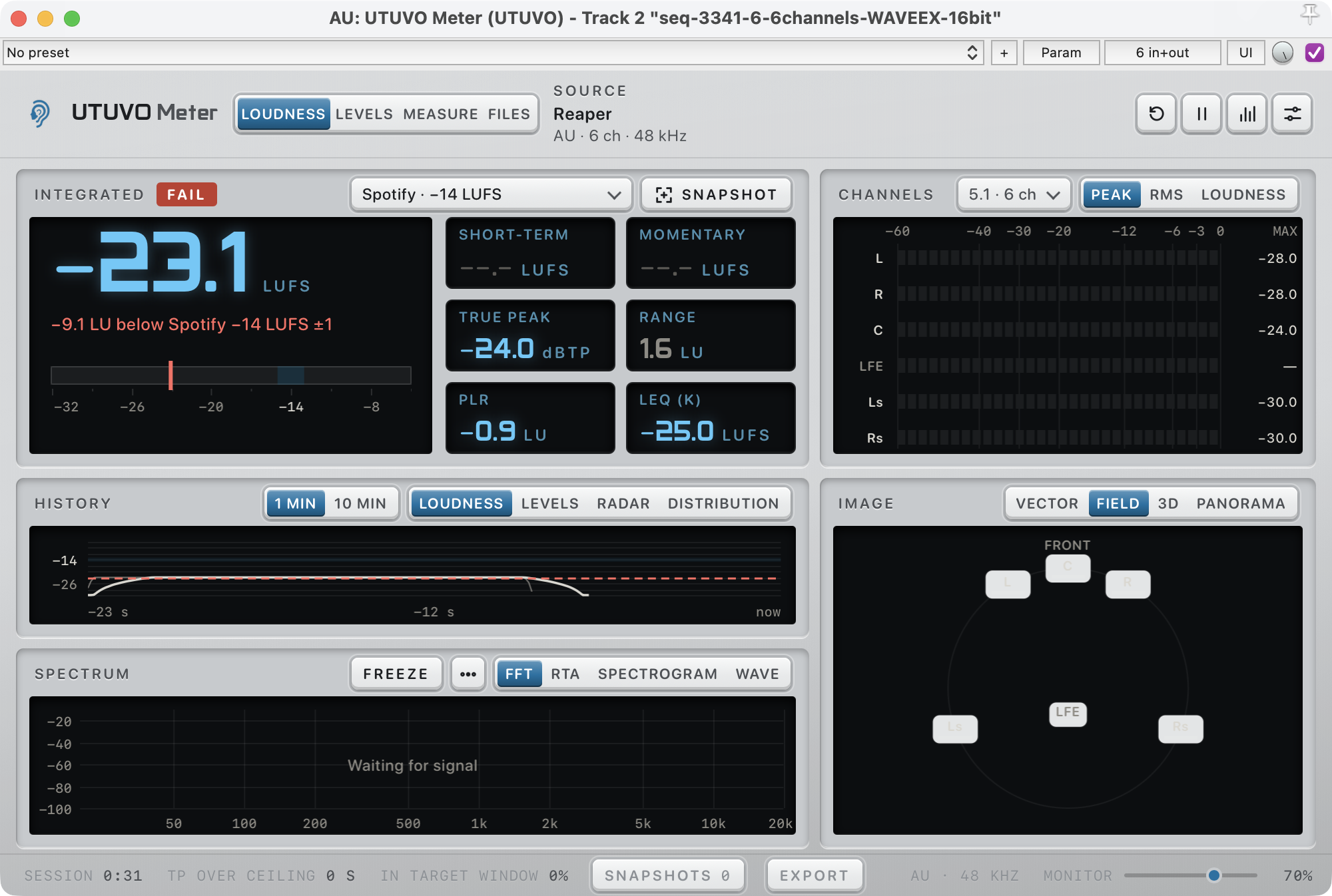The width and height of the screenshot is (1332, 896).
Task: Select the L speaker in the field view
Action: click(x=1008, y=584)
